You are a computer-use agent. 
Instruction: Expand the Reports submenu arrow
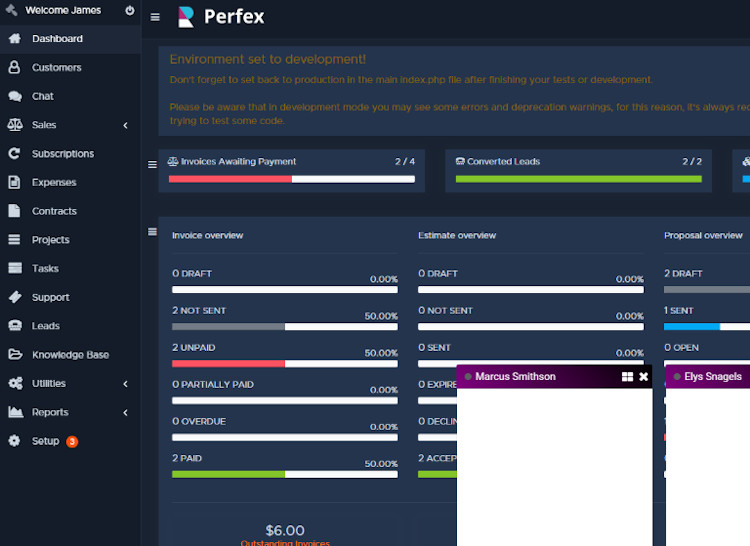coord(125,412)
